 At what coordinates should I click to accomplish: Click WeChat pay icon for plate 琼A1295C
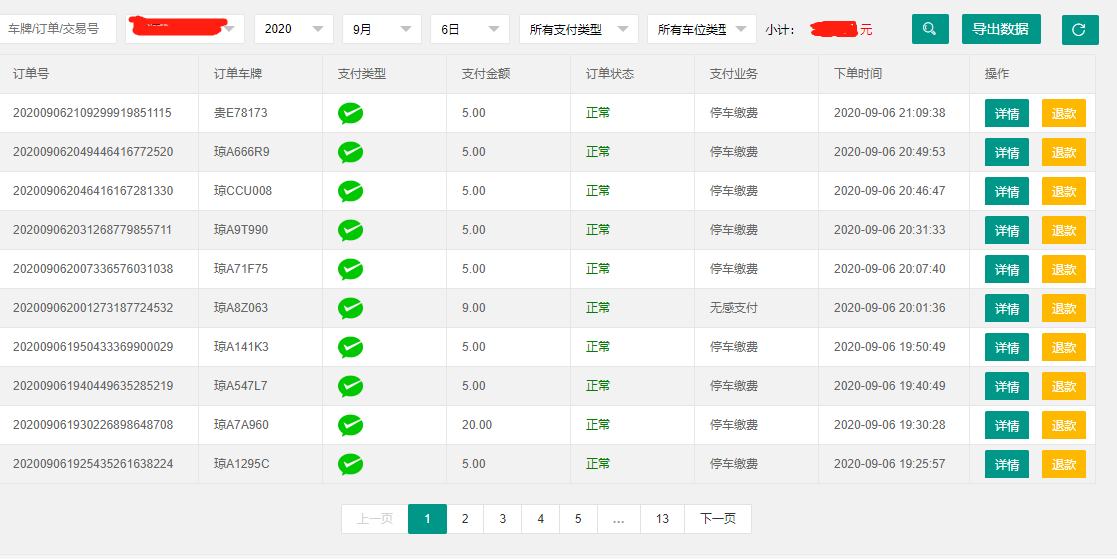[350, 464]
